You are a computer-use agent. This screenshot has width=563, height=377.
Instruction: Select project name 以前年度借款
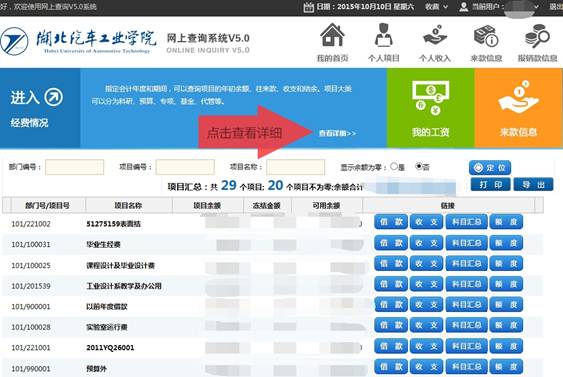pyautogui.click(x=107, y=307)
